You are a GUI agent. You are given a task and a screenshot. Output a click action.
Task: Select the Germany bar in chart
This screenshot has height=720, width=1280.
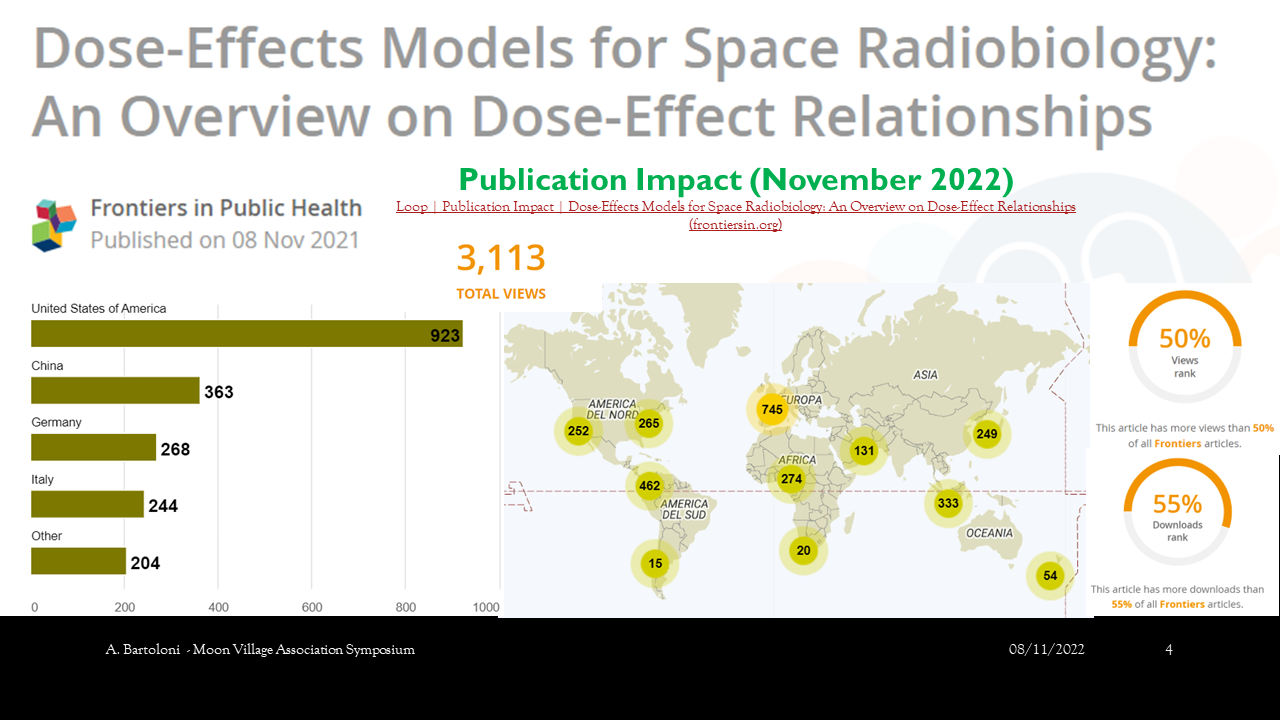(93, 447)
